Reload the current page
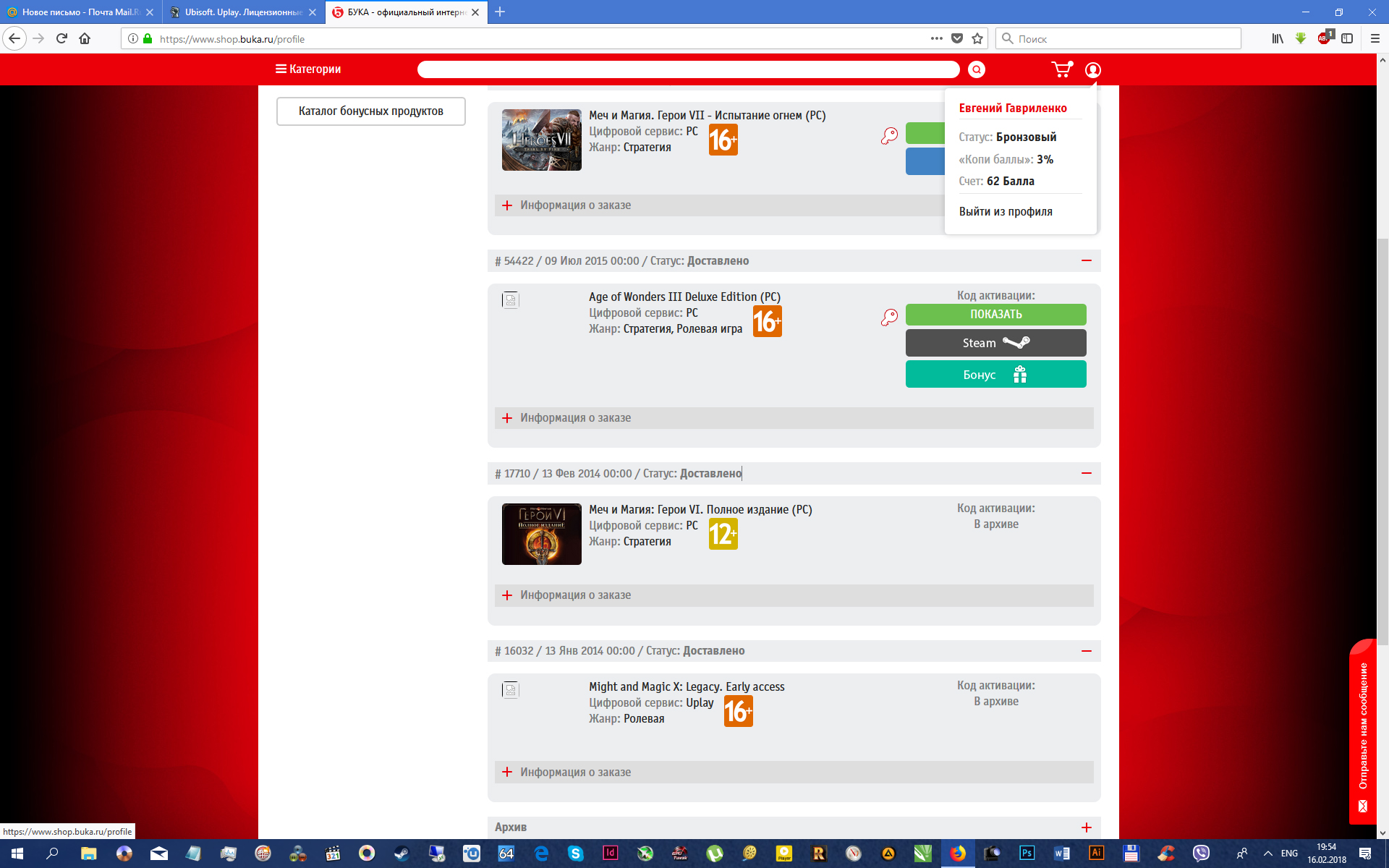Viewport: 1389px width, 868px height. (61, 38)
